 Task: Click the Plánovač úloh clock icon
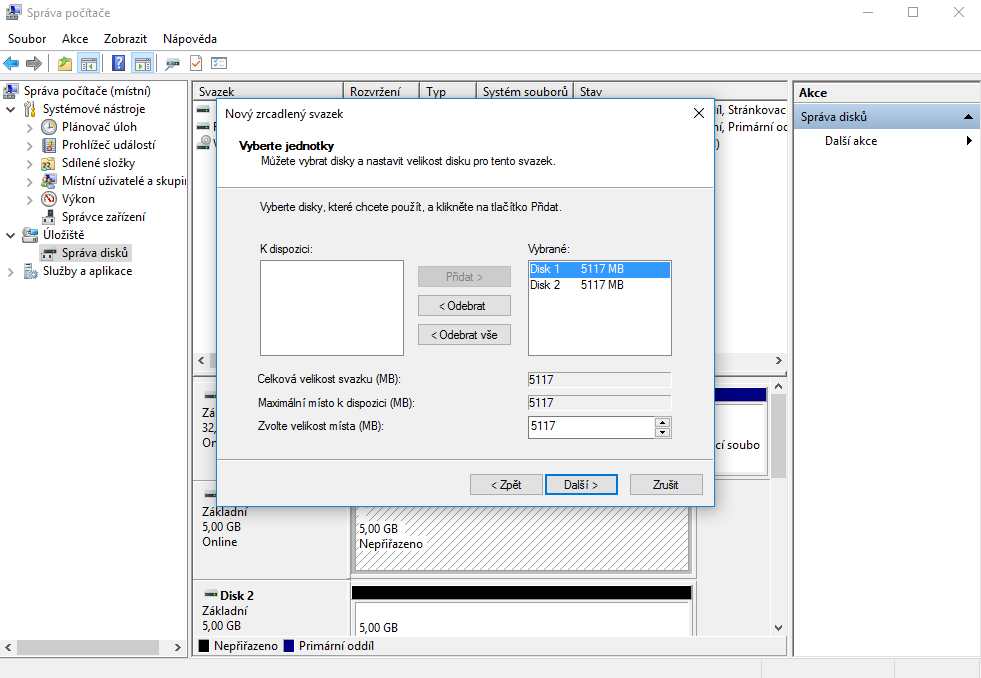tap(49, 127)
